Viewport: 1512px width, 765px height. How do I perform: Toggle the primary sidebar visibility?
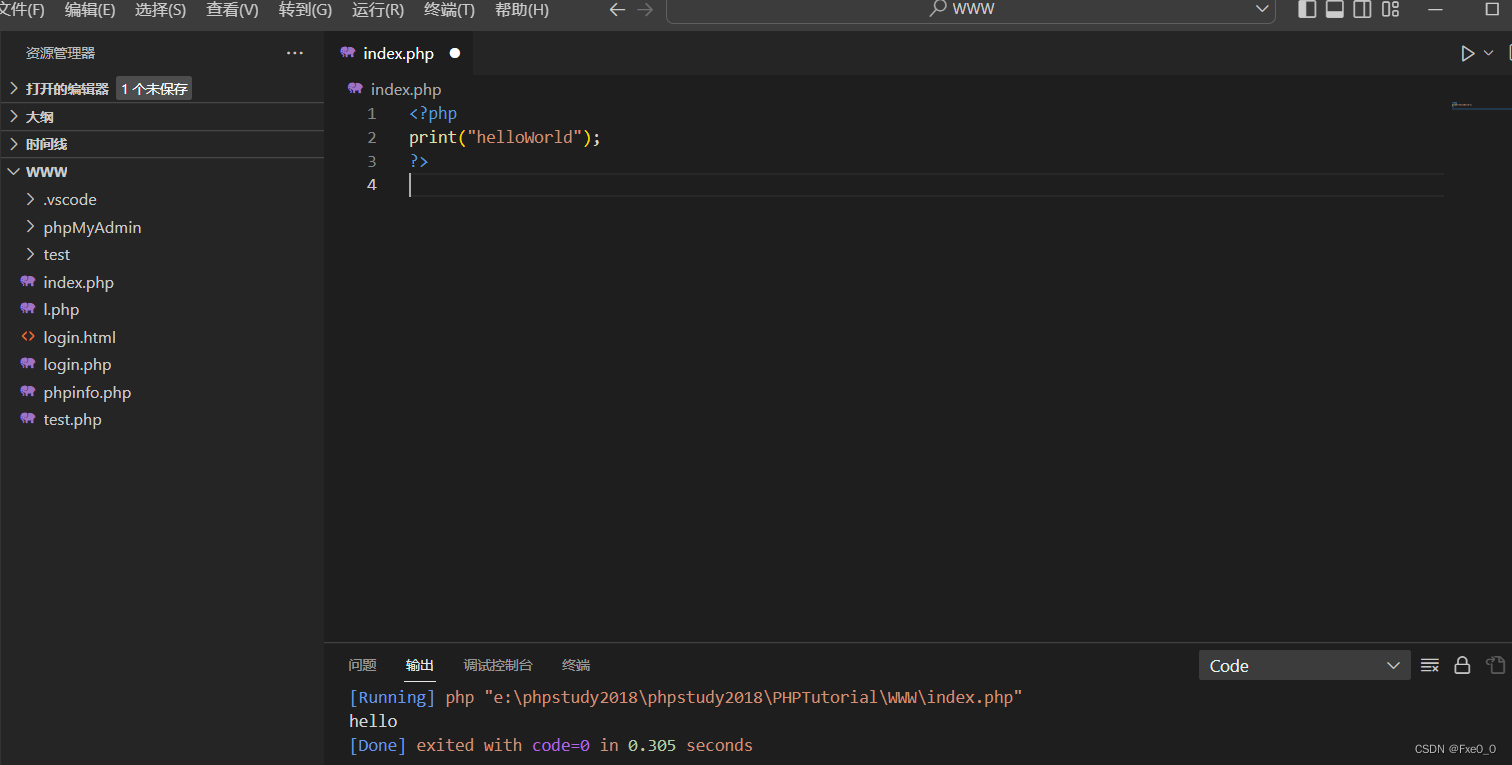point(1307,10)
